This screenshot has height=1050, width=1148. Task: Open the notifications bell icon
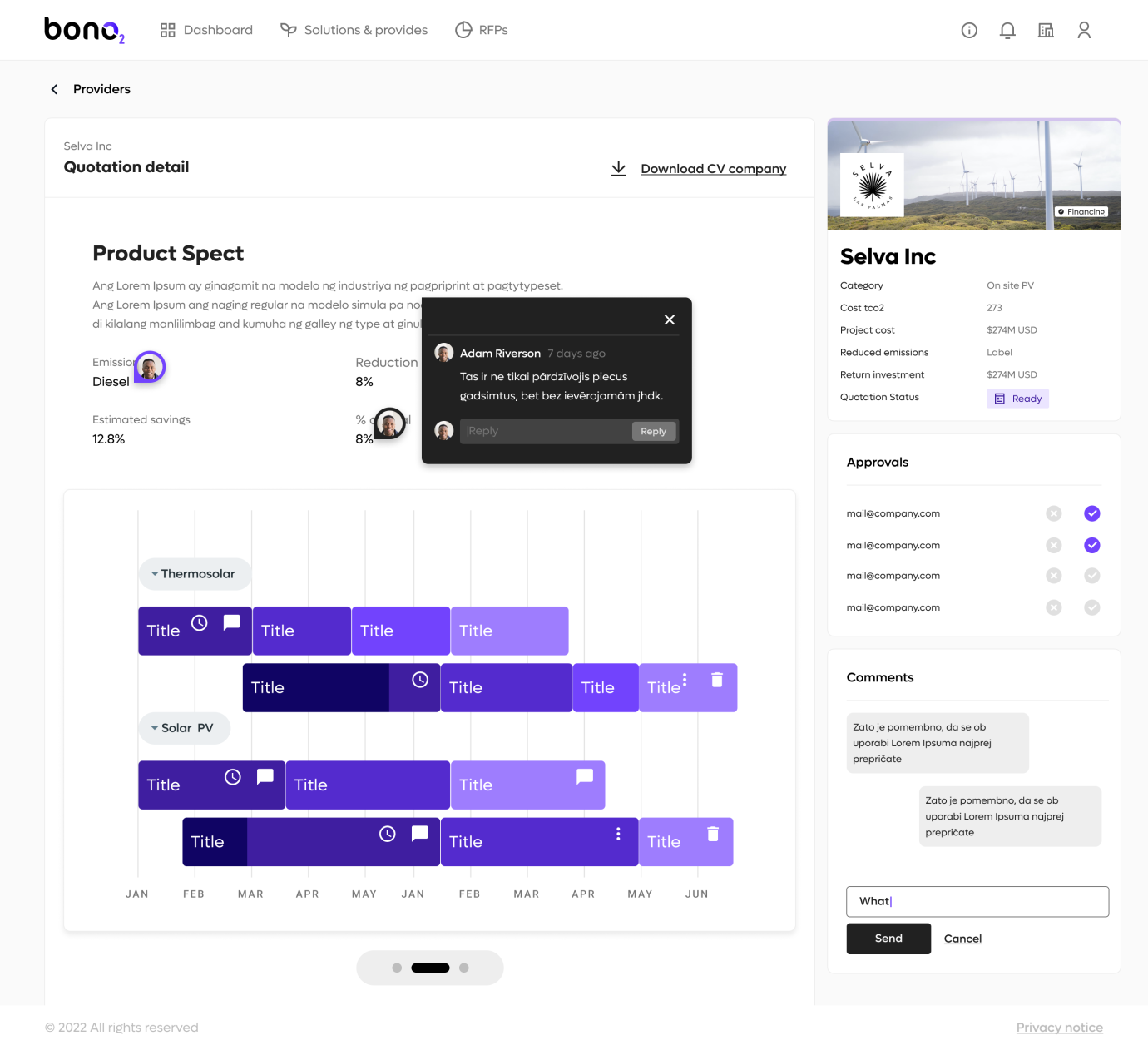1007,30
